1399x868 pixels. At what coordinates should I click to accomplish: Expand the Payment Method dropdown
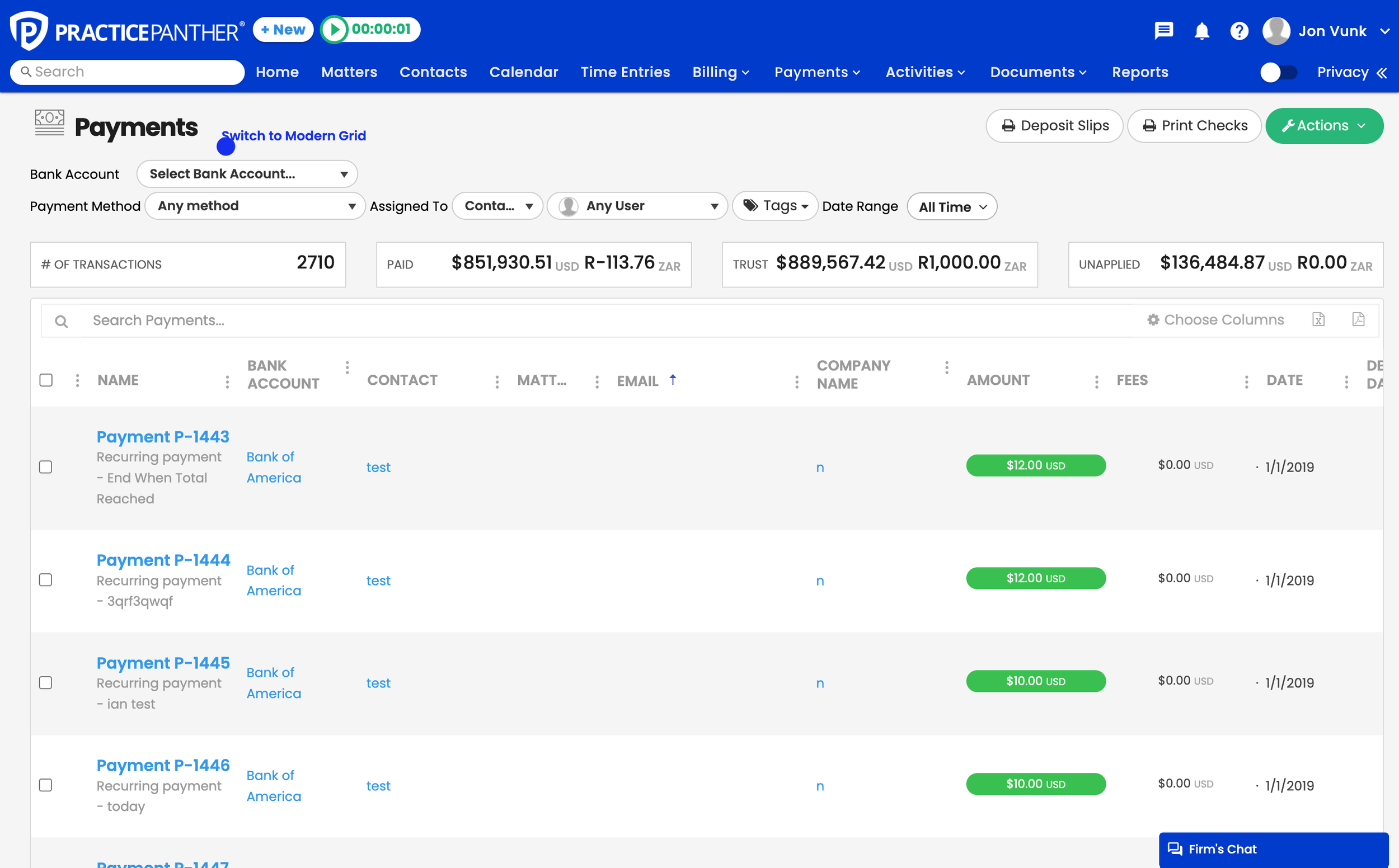pyautogui.click(x=255, y=205)
